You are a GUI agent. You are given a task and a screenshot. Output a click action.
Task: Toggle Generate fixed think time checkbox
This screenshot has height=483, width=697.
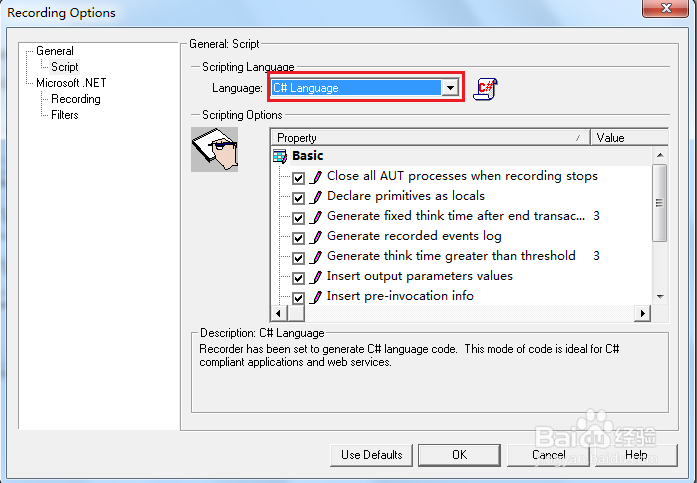click(x=299, y=217)
